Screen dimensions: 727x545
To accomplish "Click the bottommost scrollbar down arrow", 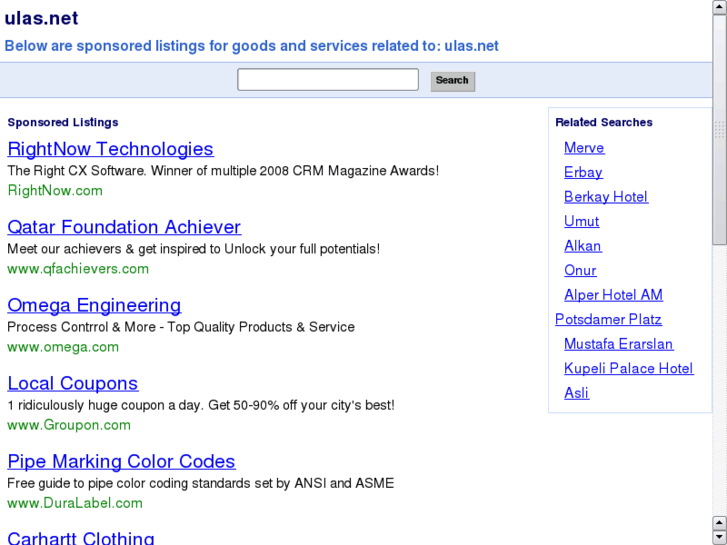I will point(720,537).
